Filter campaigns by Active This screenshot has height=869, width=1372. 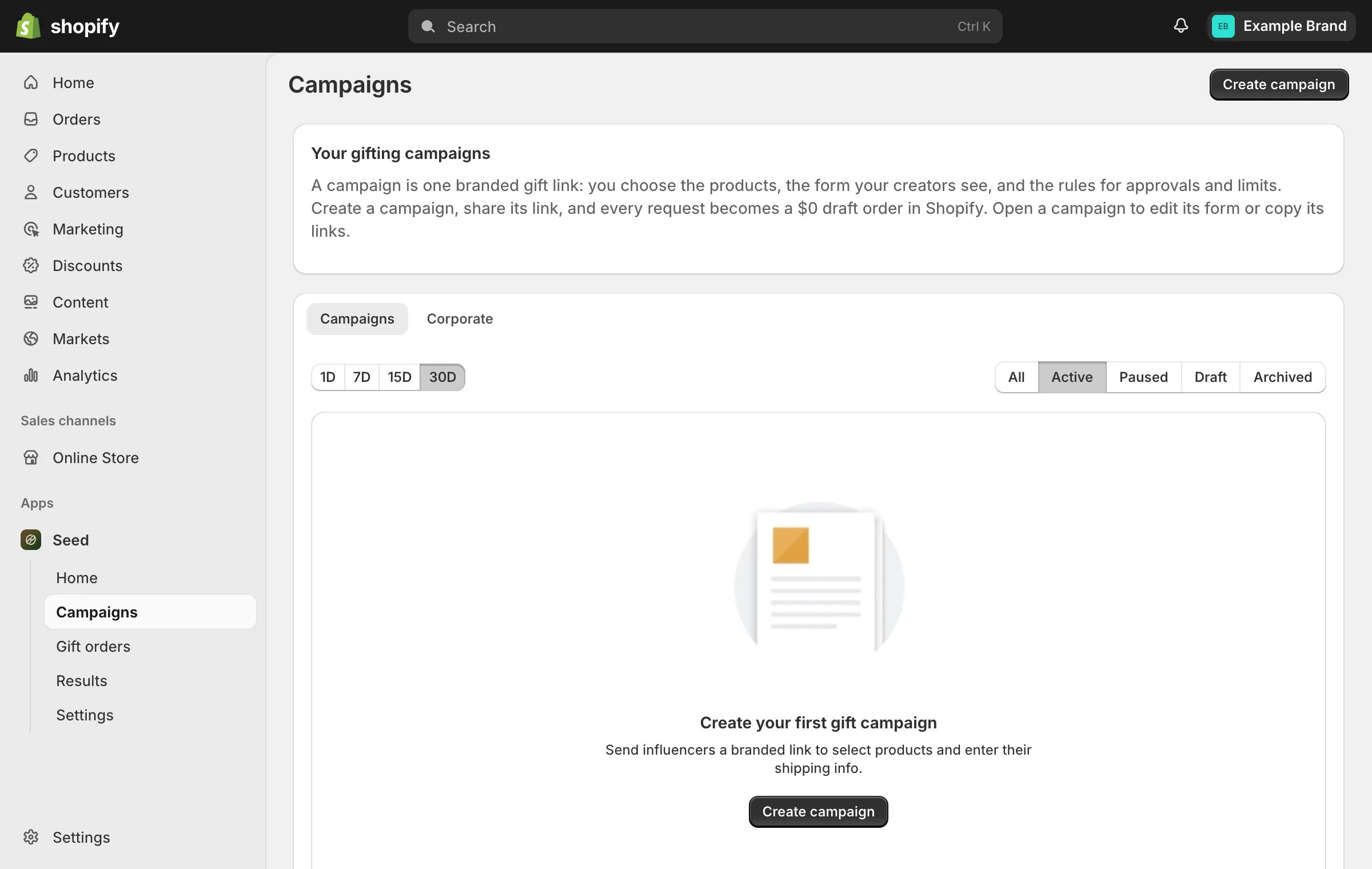[1072, 377]
